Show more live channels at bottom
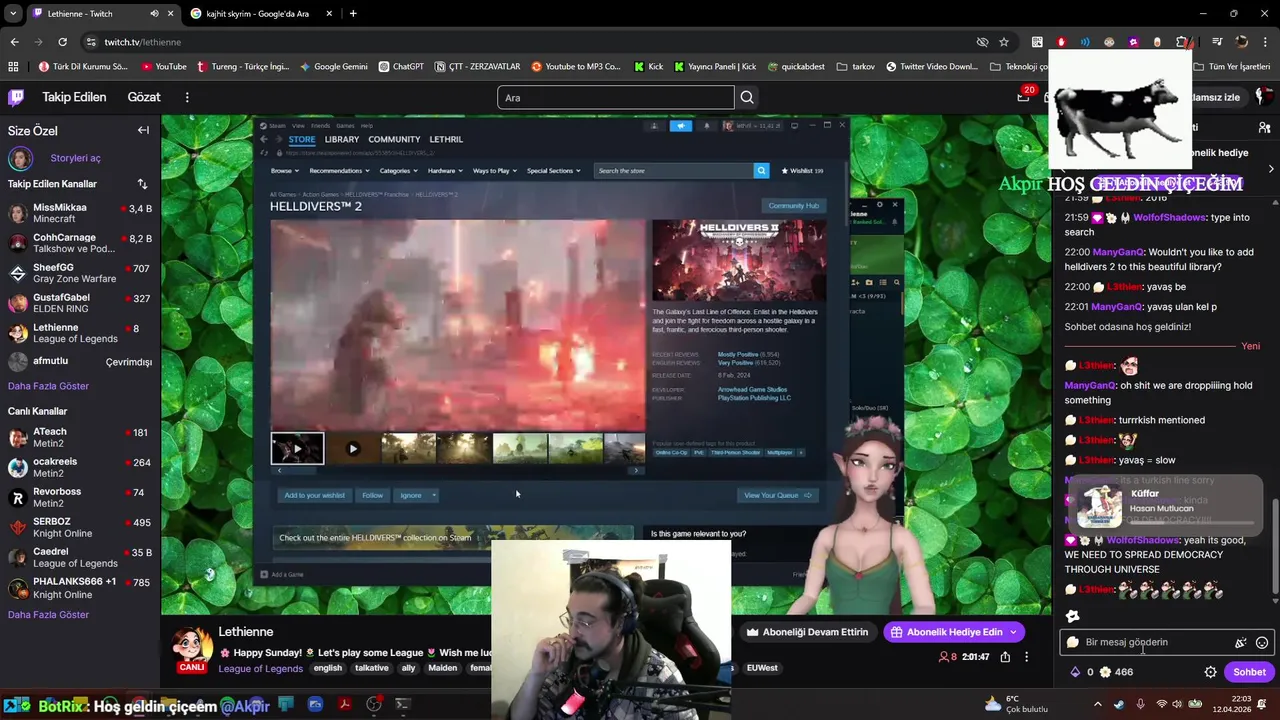The image size is (1280, 720). 48,615
